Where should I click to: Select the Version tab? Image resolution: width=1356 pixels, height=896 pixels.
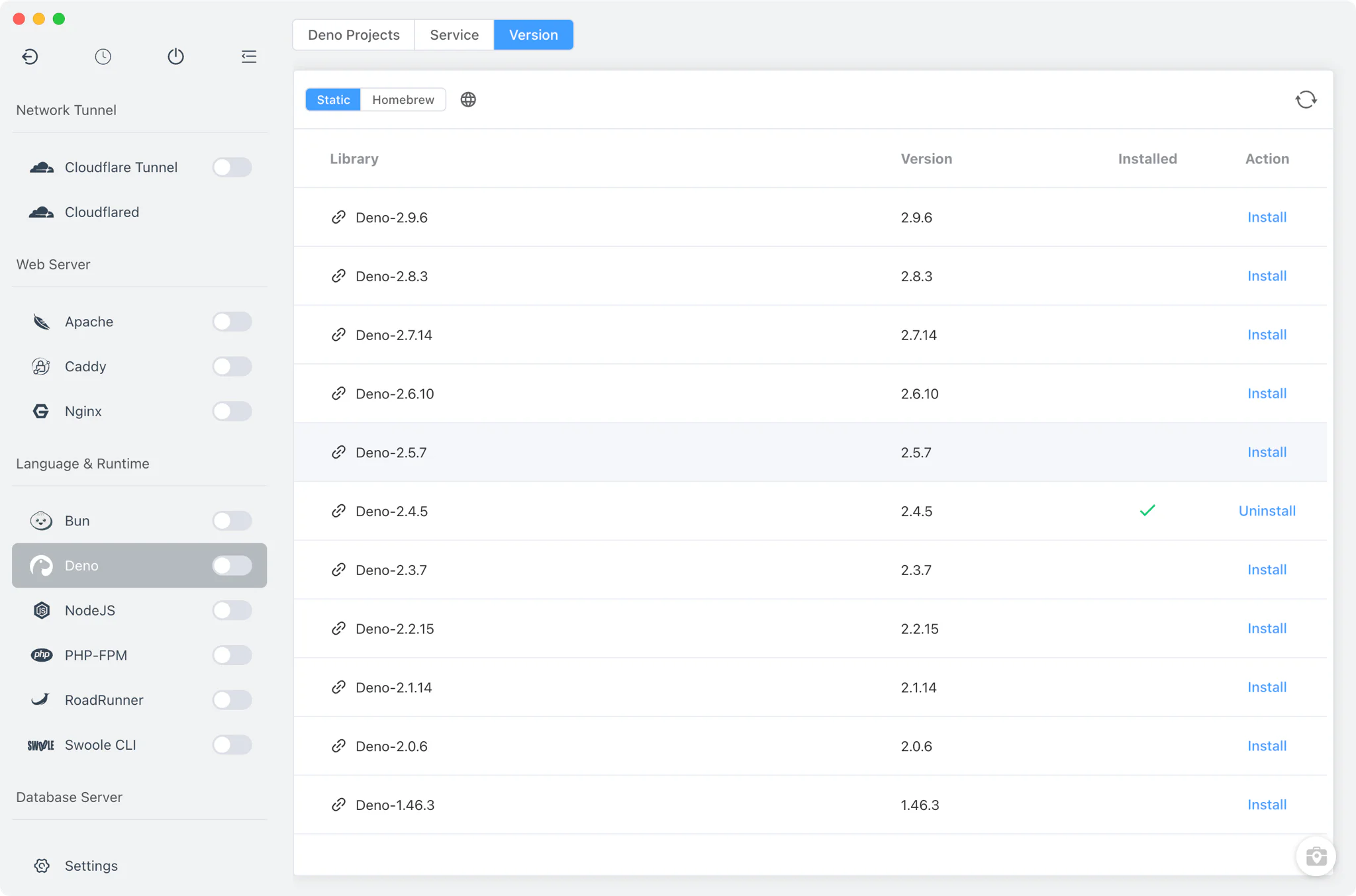click(x=534, y=35)
